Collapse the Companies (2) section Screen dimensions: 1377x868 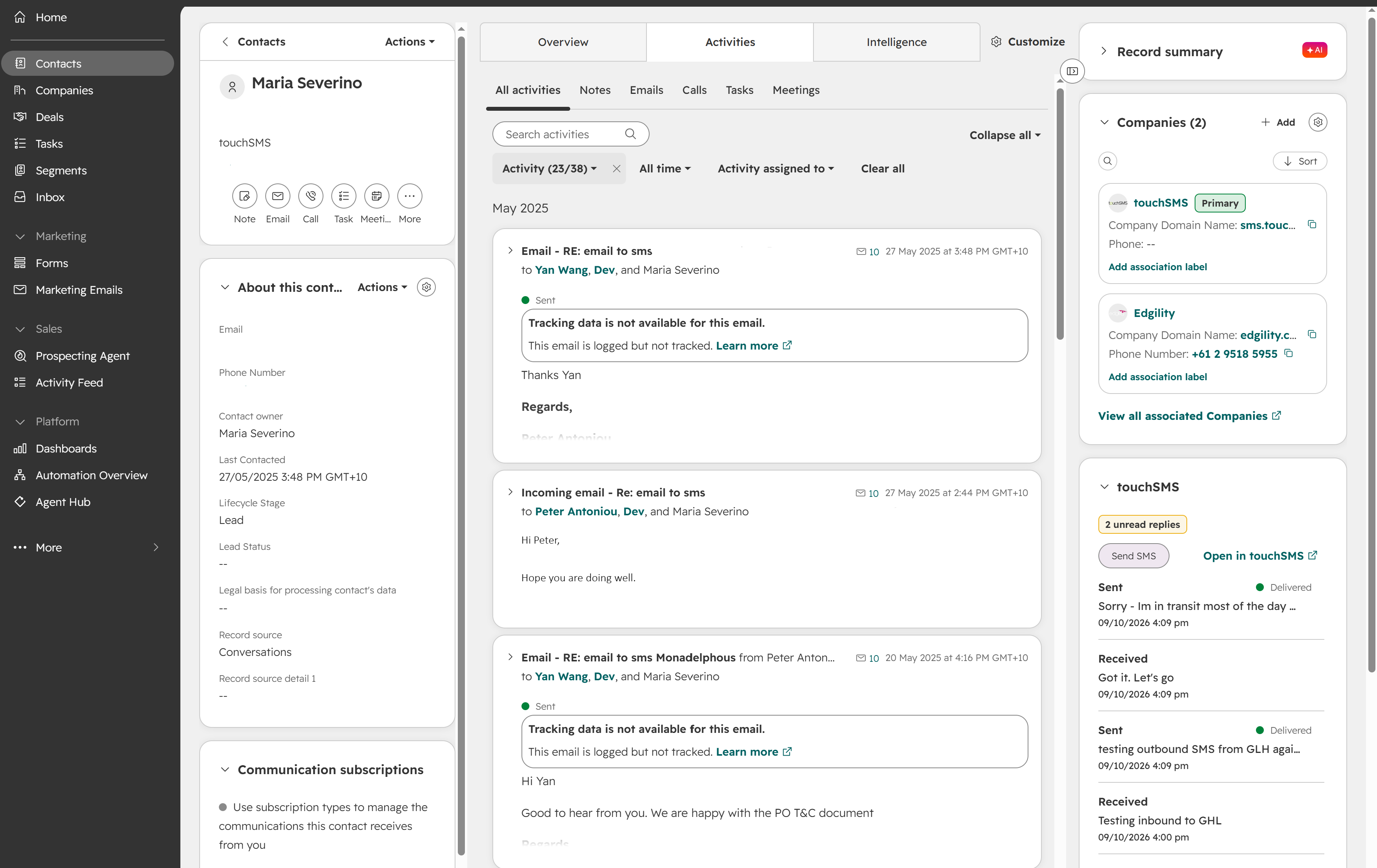(1104, 122)
